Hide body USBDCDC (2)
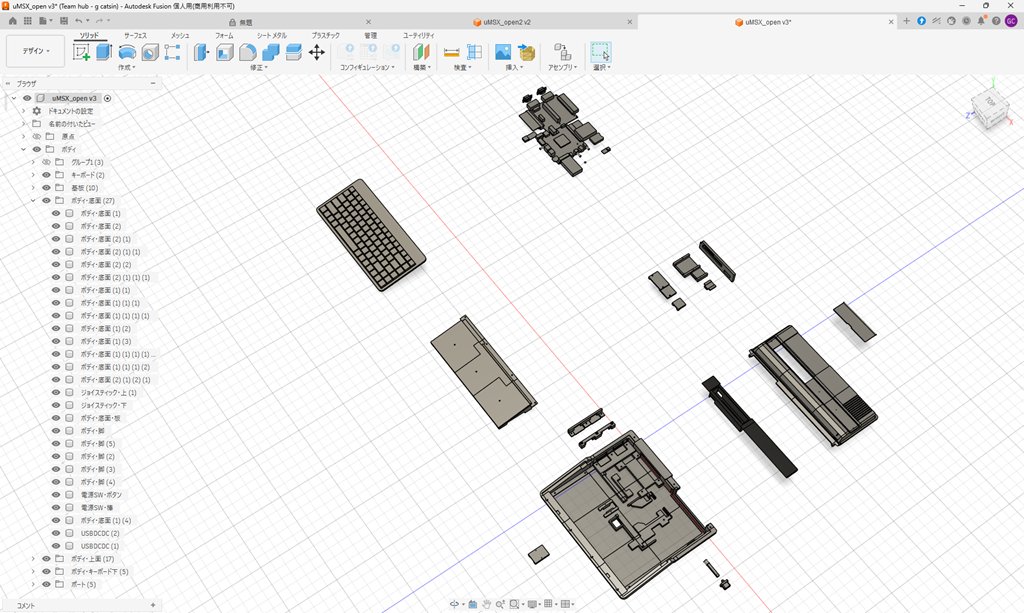Screen dimensions: 1024x613 point(56,533)
